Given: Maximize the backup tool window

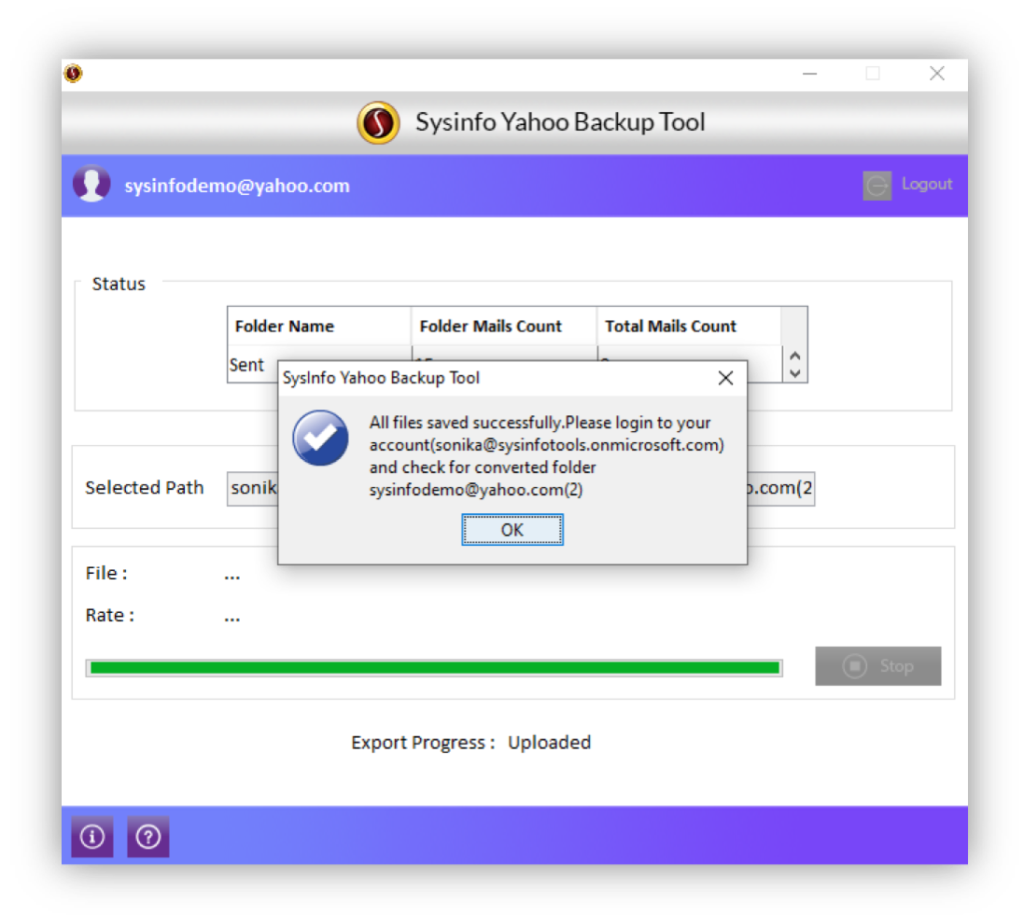Looking at the screenshot, I should (872, 73).
